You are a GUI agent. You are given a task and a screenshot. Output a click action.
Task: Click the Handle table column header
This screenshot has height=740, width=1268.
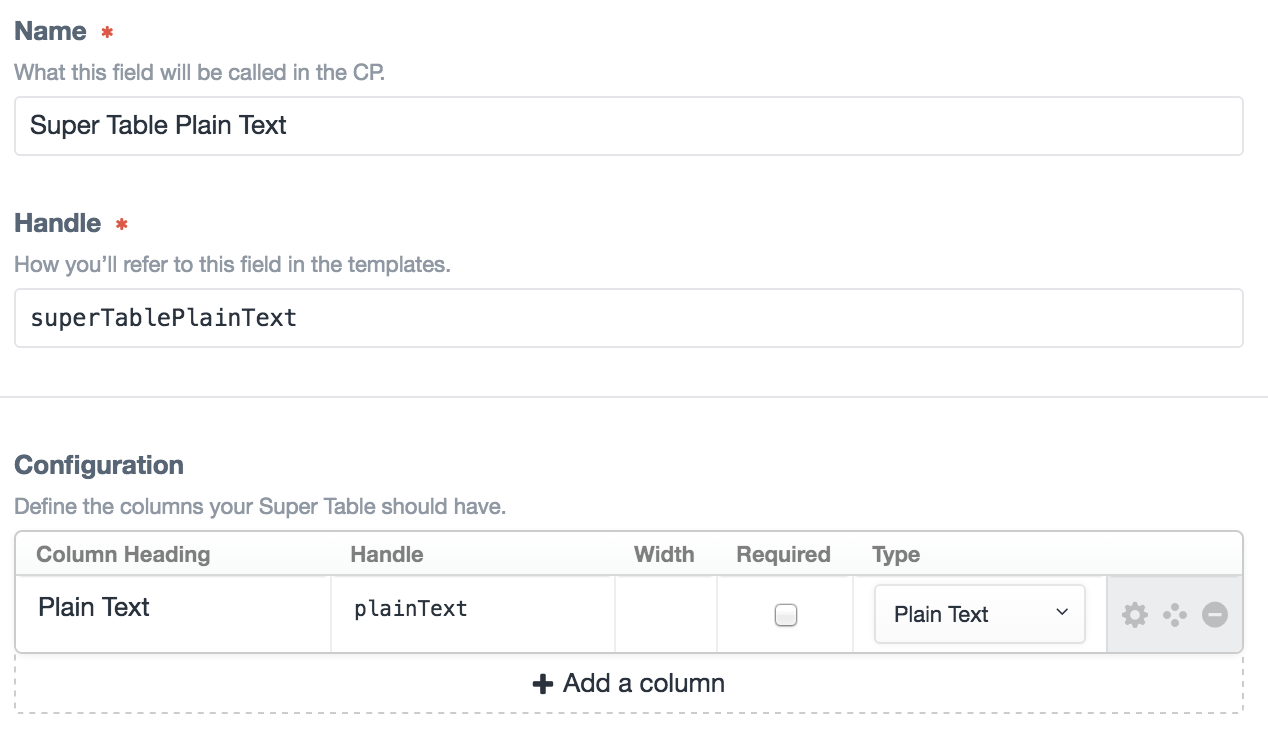point(386,554)
